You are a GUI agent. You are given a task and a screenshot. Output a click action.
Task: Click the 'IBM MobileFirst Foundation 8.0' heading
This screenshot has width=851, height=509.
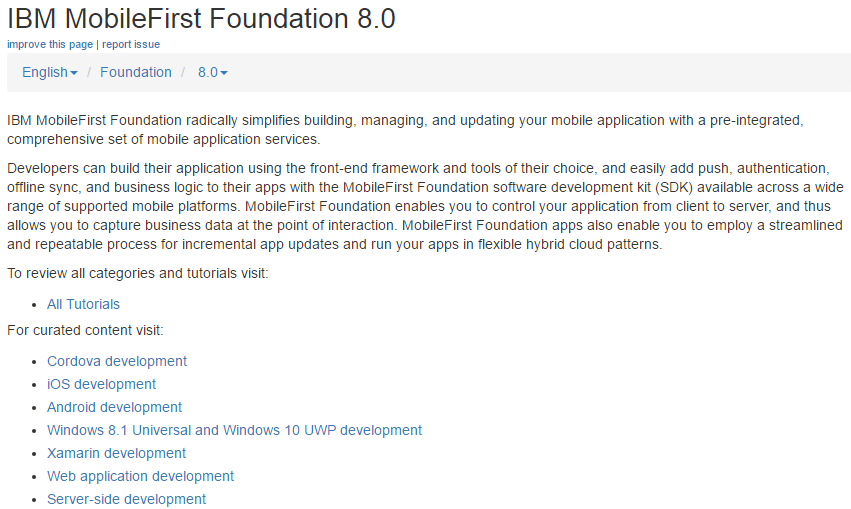pos(201,18)
